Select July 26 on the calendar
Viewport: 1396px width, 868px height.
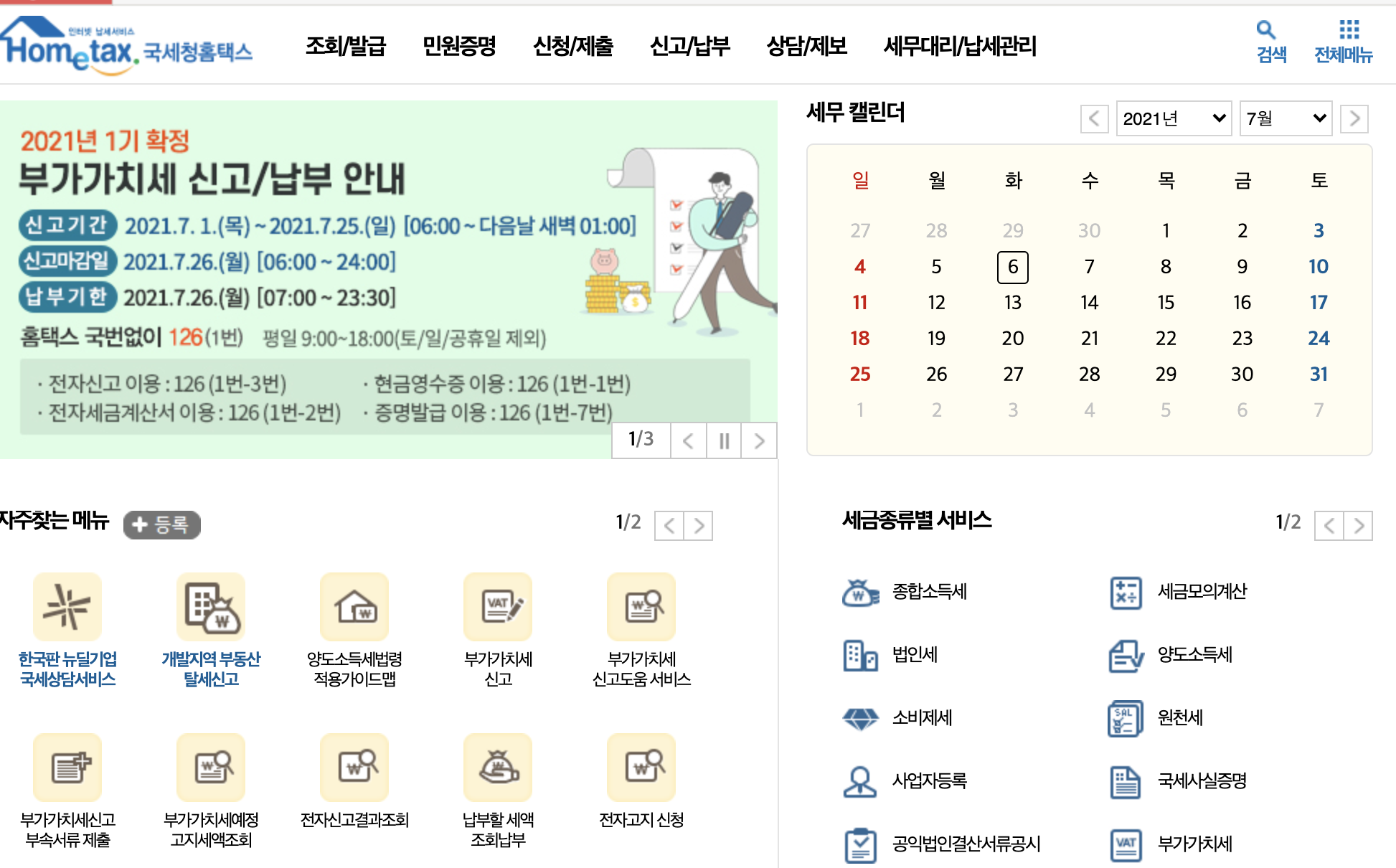coord(936,374)
